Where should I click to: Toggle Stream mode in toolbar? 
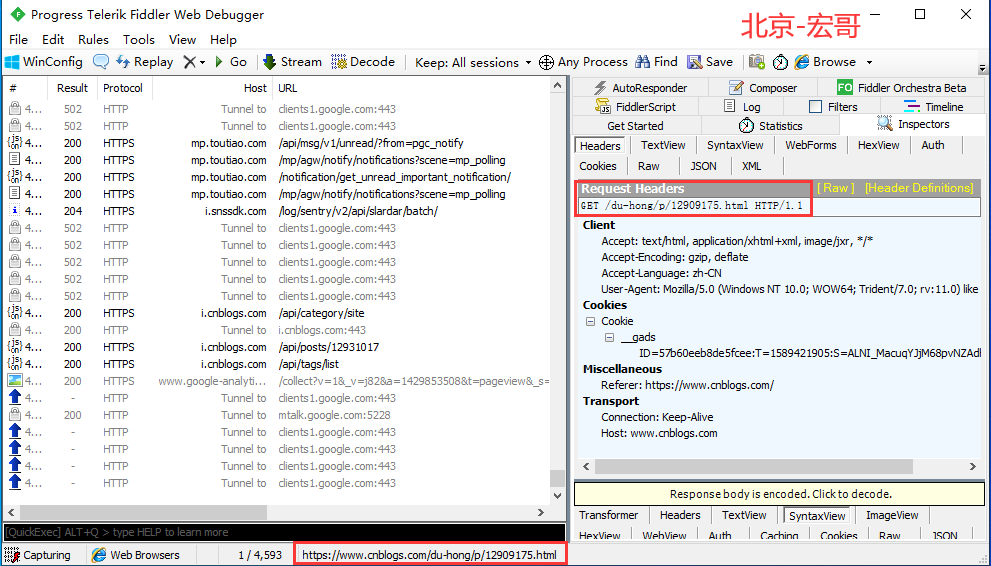292,62
